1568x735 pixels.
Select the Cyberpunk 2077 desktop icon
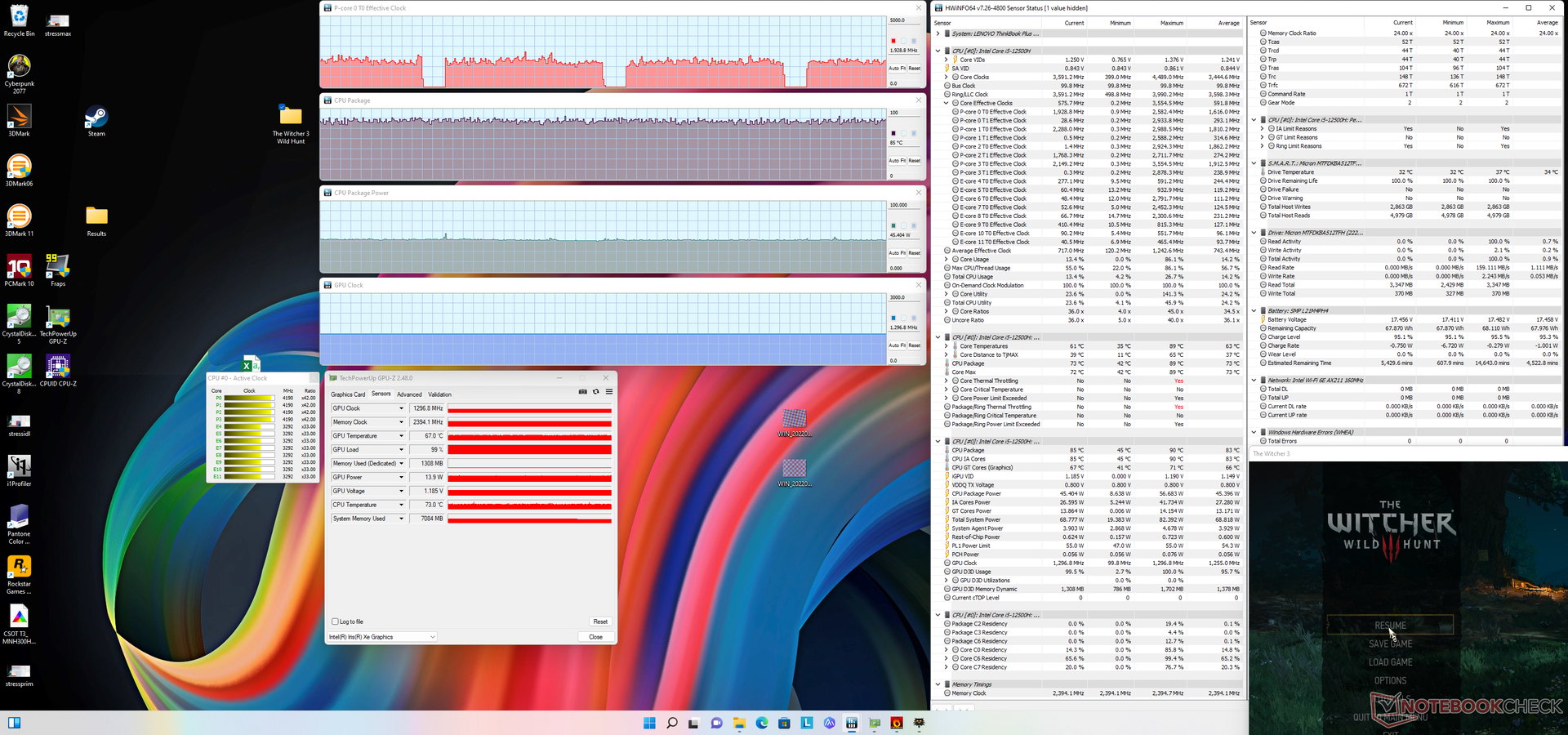[19, 73]
